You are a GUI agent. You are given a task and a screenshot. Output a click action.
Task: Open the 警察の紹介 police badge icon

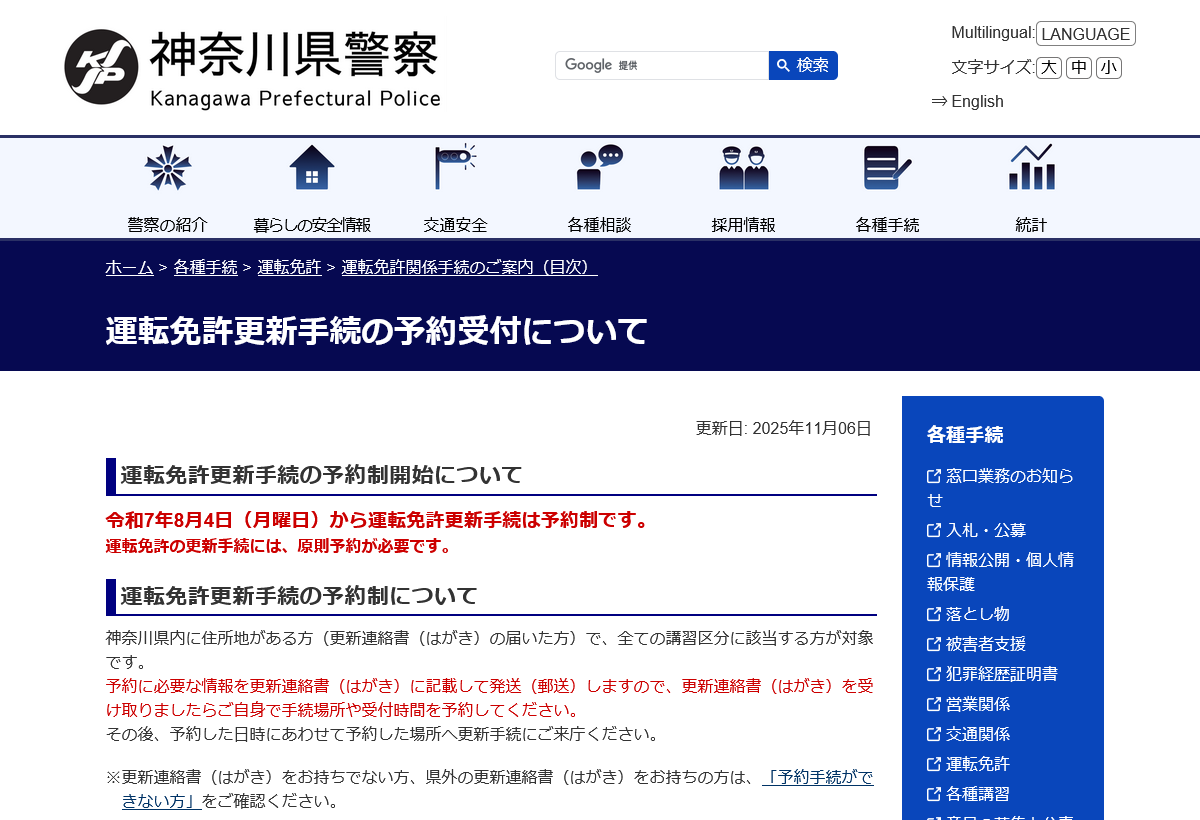(167, 168)
